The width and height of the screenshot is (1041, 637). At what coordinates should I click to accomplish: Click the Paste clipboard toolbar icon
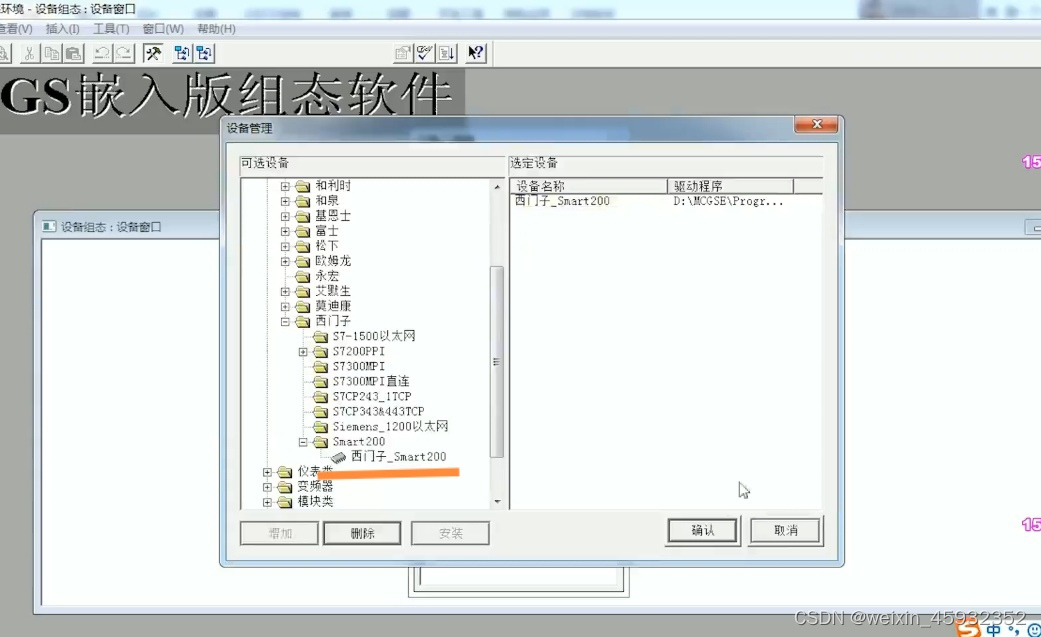(74, 54)
